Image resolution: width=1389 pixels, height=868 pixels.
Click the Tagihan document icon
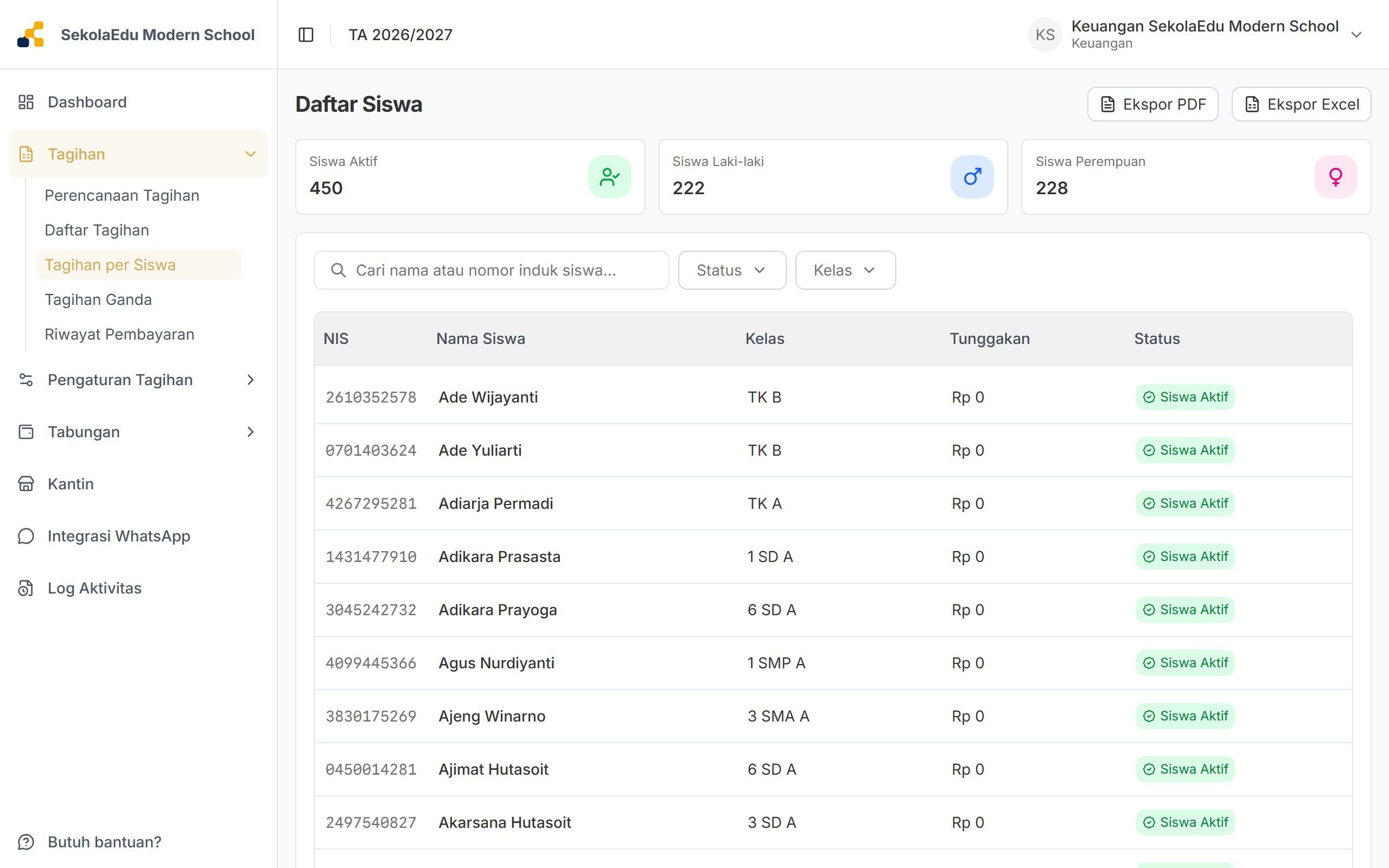coord(26,154)
